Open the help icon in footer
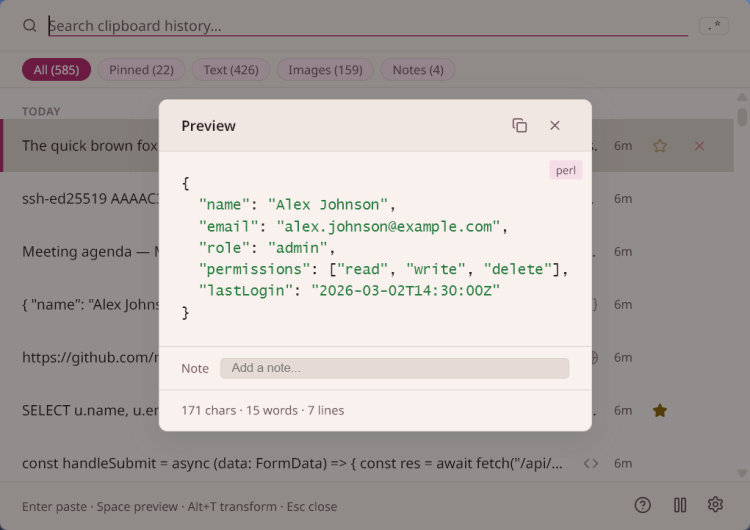The image size is (750, 530). (643, 505)
